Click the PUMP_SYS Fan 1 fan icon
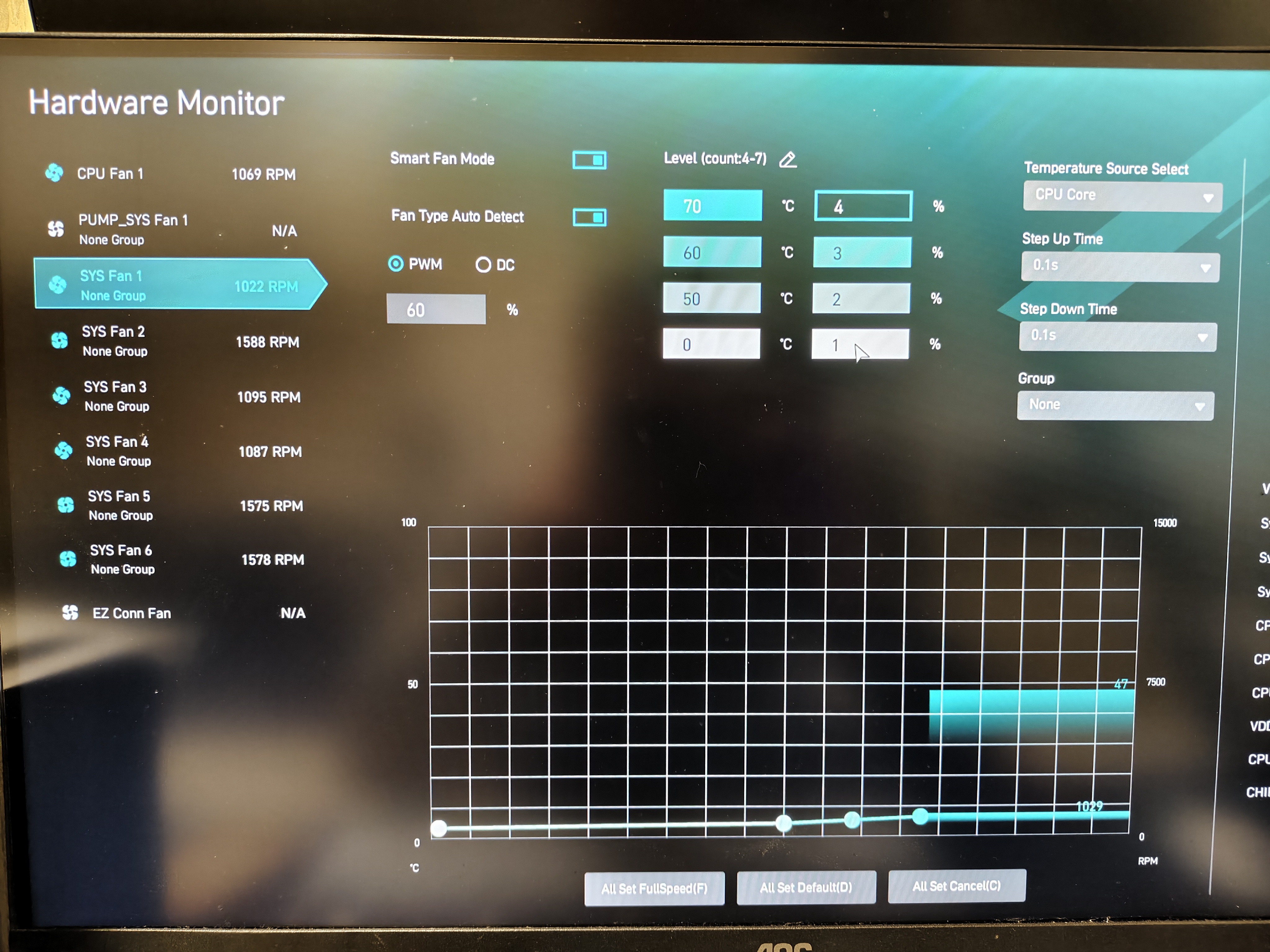 point(56,229)
